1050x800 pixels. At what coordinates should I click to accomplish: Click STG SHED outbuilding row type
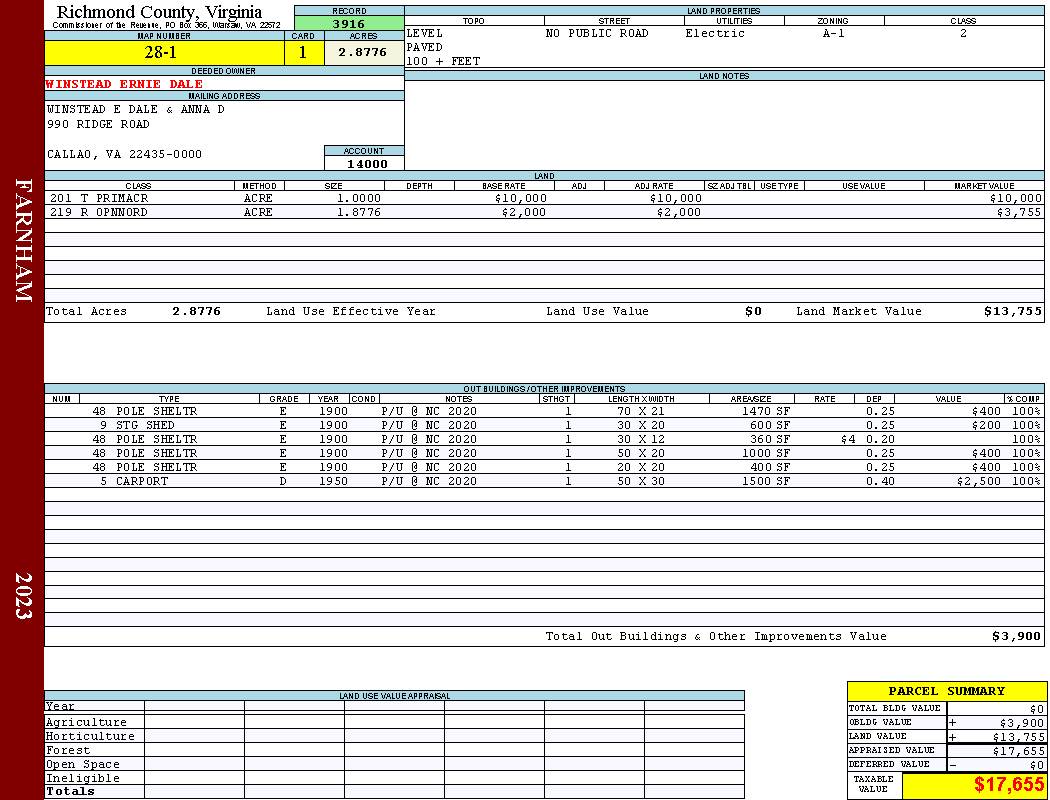(145, 426)
